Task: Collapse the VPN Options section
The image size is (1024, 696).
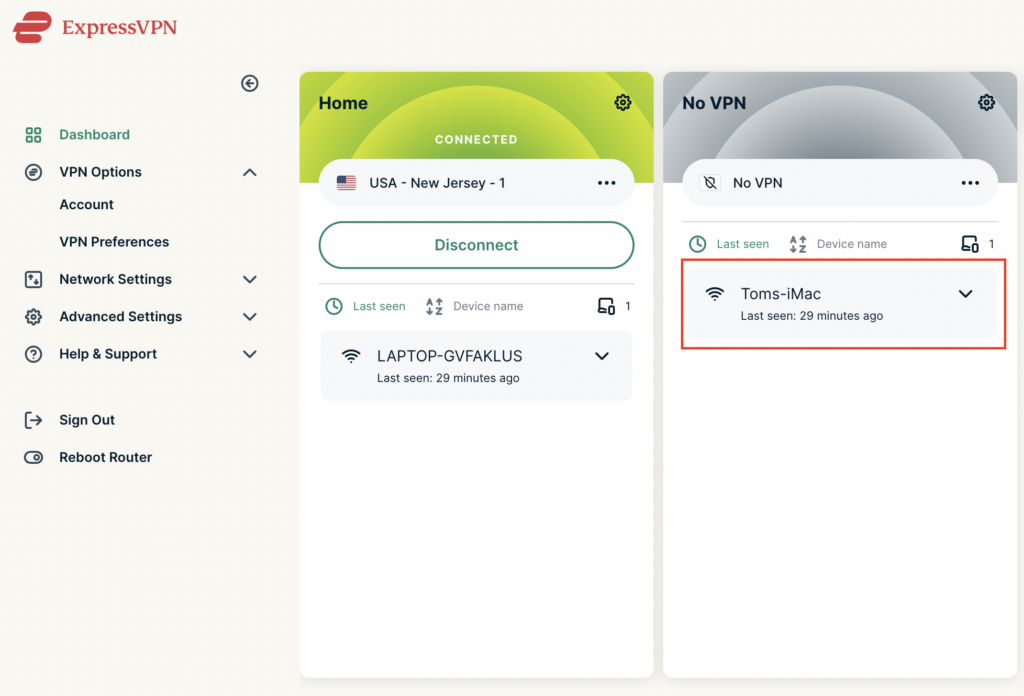Action: pos(249,172)
